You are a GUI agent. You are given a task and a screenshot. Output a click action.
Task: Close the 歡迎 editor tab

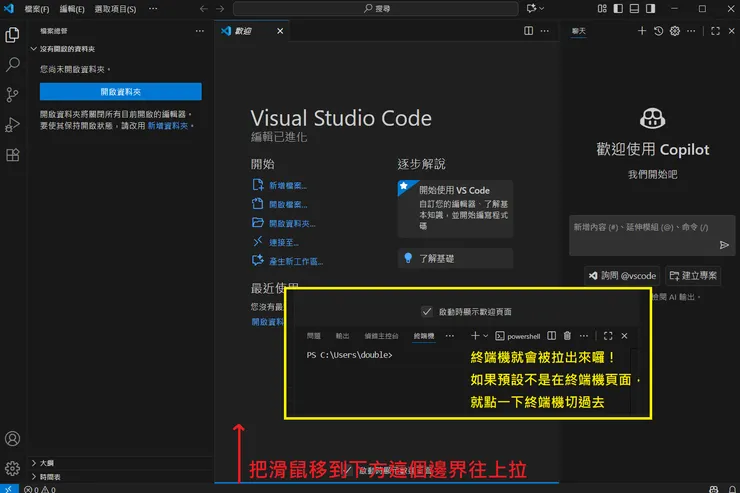tap(280, 31)
